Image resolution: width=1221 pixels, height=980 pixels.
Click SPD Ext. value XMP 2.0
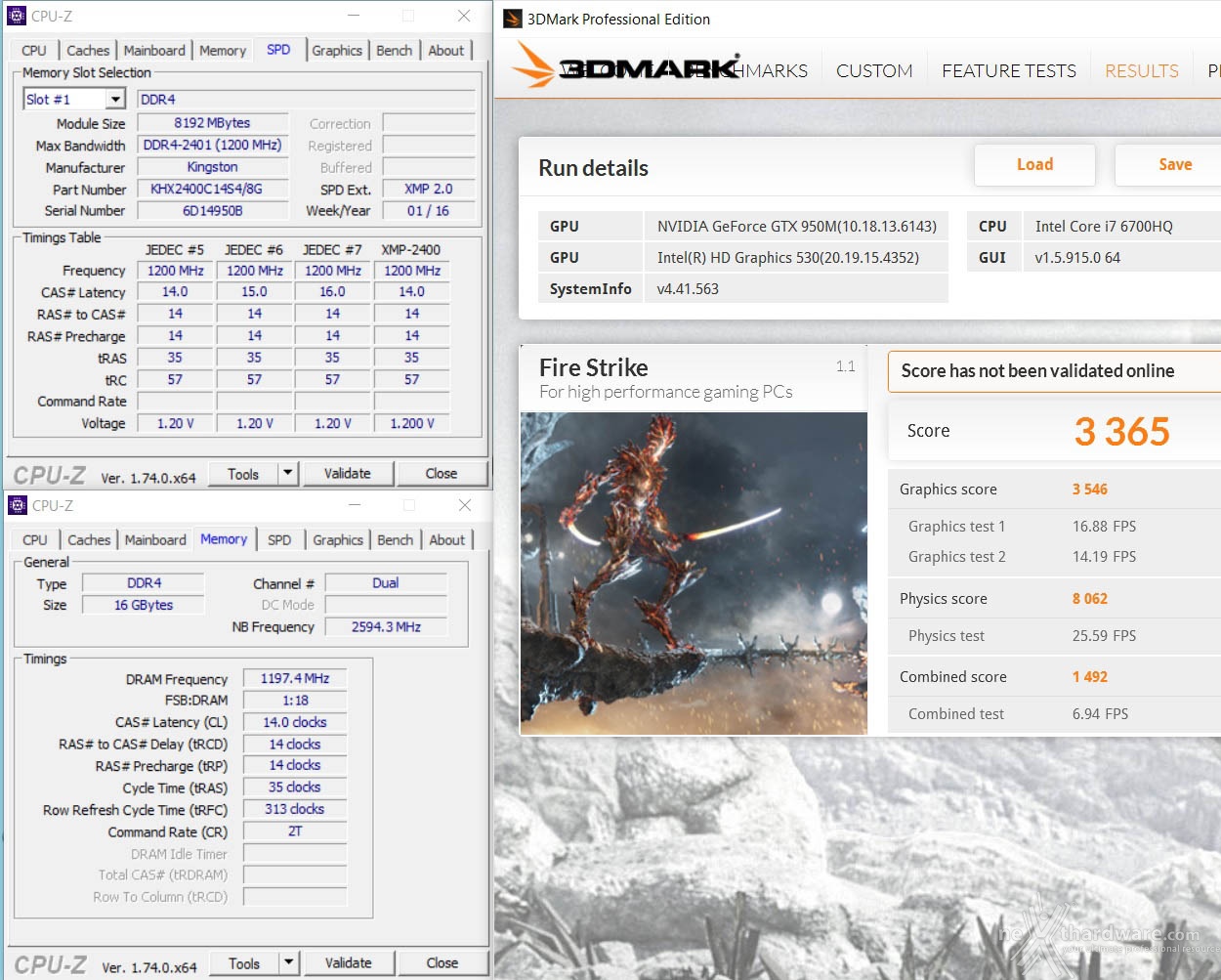coord(429,189)
